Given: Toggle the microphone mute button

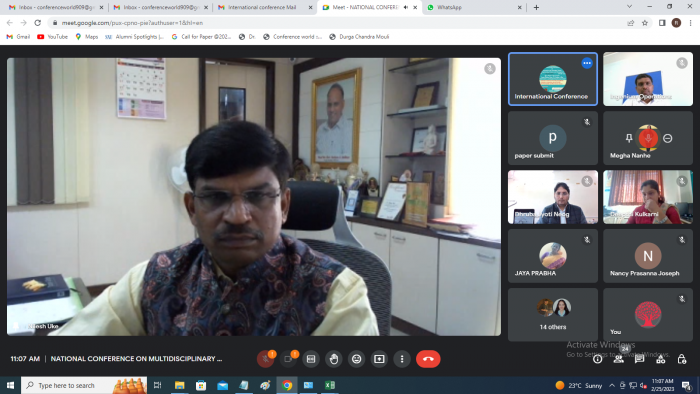Looking at the screenshot, I should click(265, 359).
